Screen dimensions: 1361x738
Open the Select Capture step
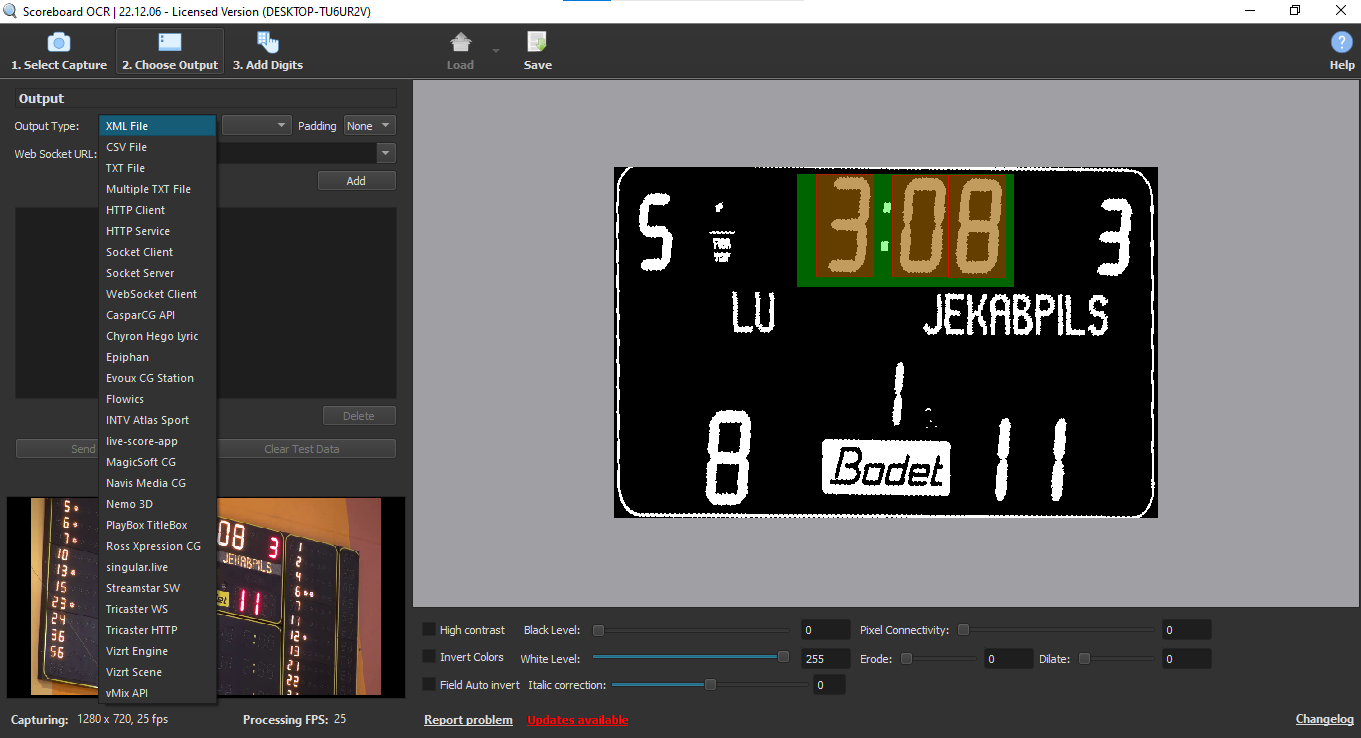tap(59, 51)
